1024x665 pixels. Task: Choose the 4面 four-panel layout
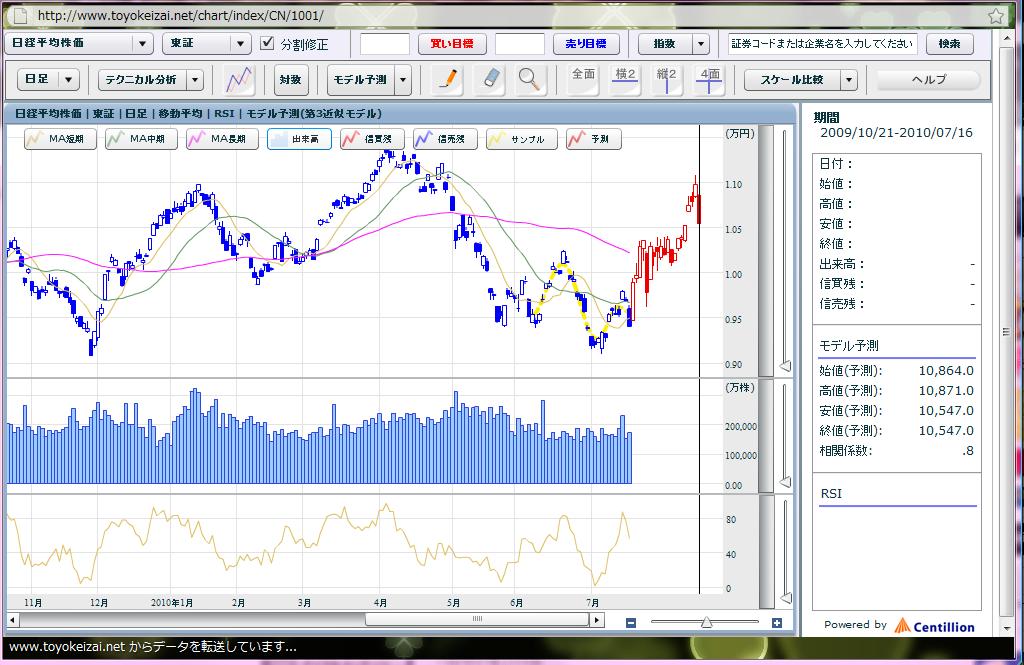tap(709, 80)
